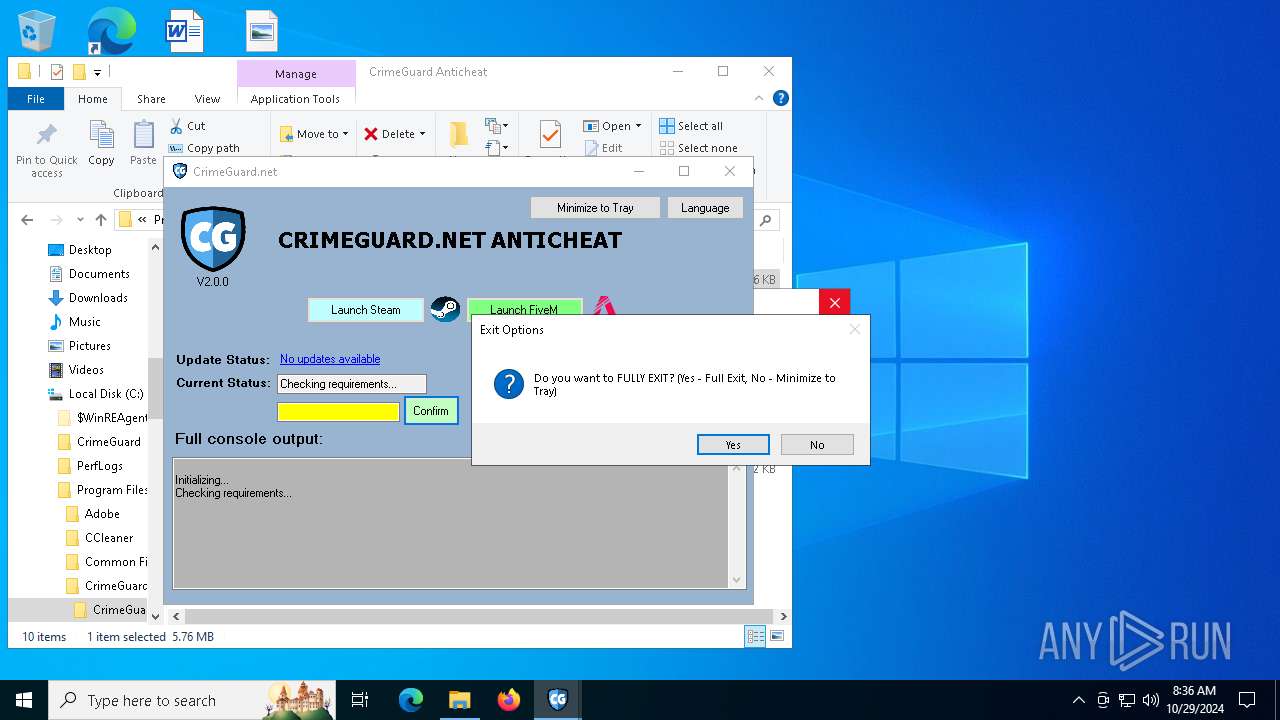Open the Word document on desktop
The width and height of the screenshot is (1280, 720).
pyautogui.click(x=185, y=30)
